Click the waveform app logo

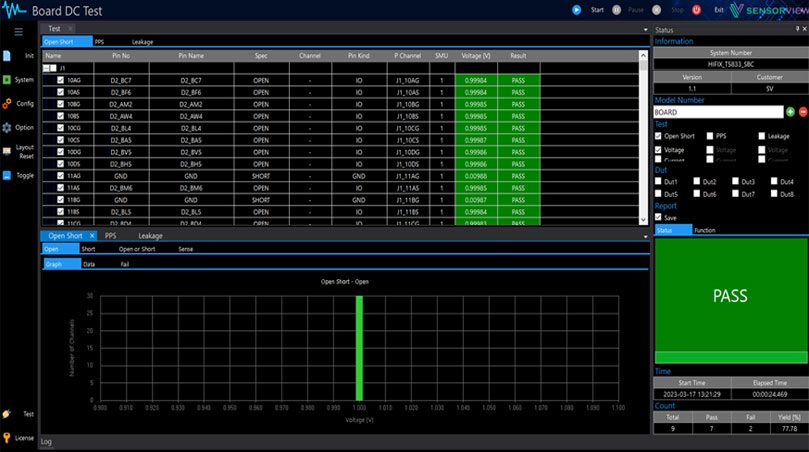click(14, 10)
